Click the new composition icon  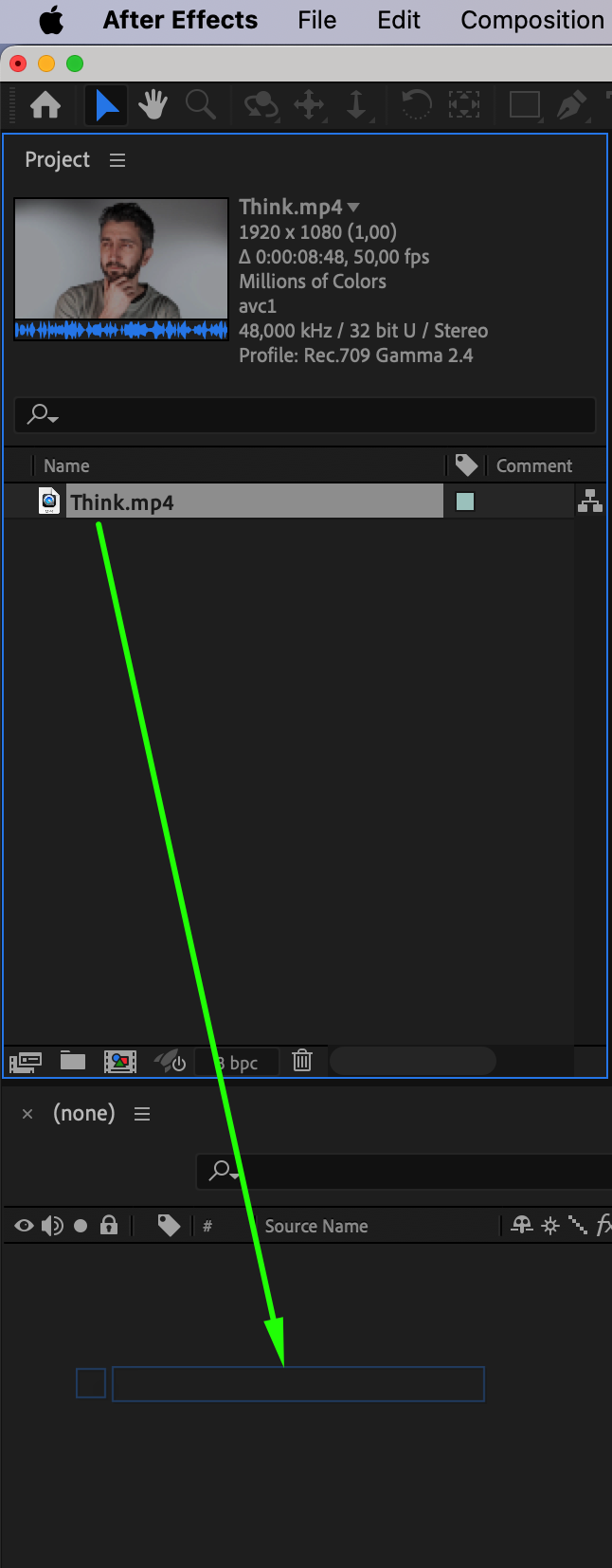click(120, 1061)
